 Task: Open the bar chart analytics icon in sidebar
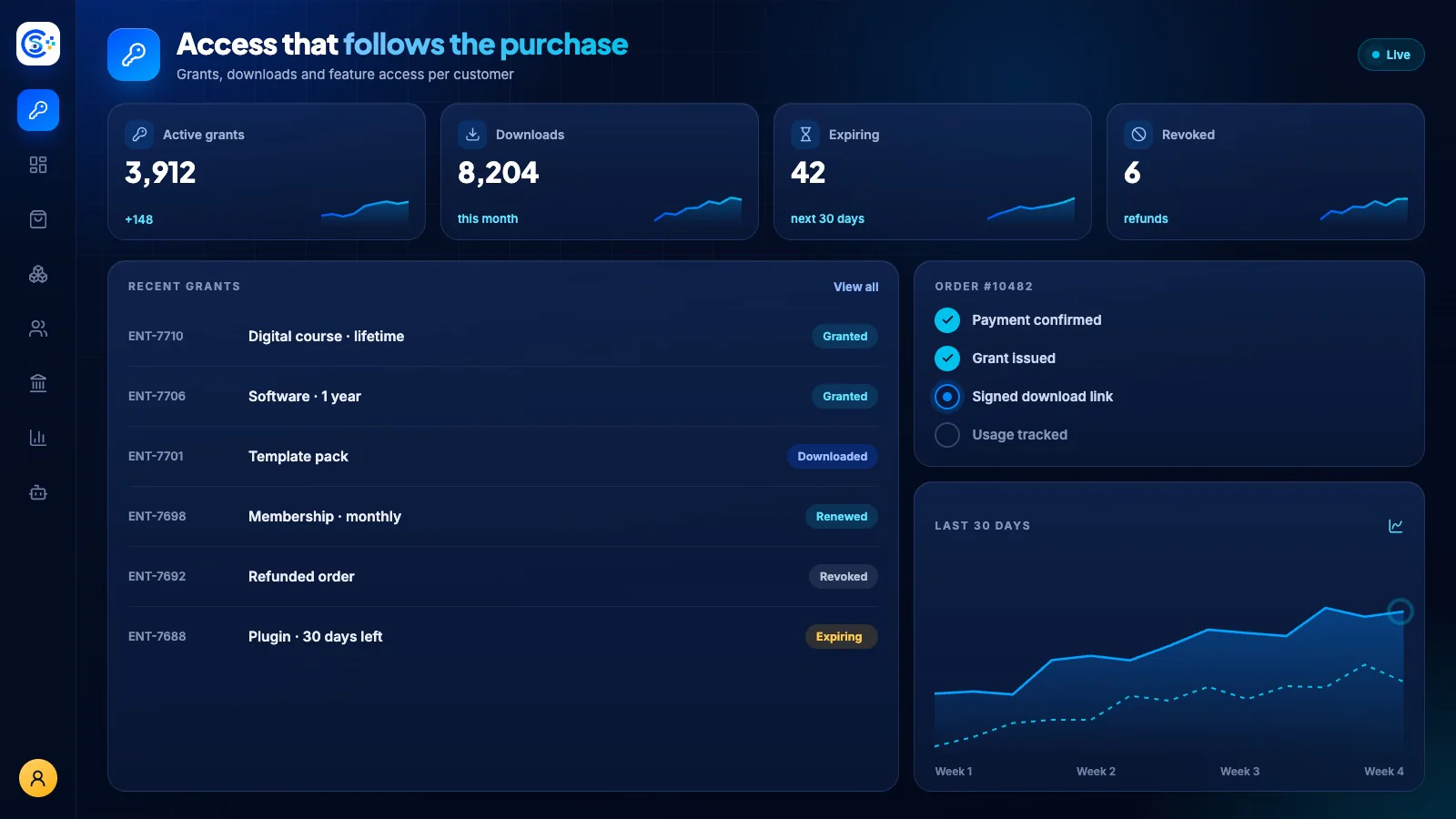[38, 438]
